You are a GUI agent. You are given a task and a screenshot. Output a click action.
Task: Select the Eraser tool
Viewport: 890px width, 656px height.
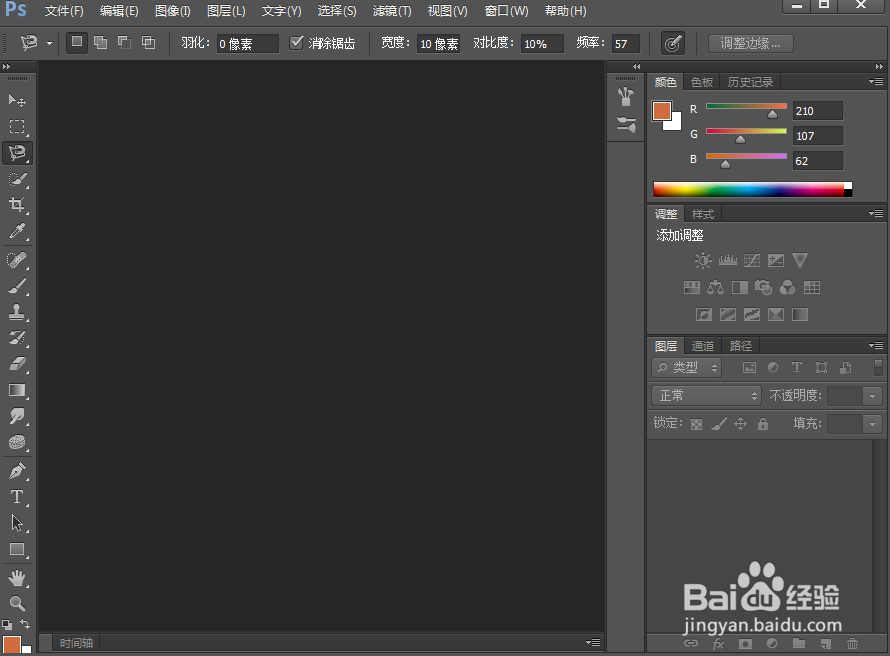coord(17,364)
